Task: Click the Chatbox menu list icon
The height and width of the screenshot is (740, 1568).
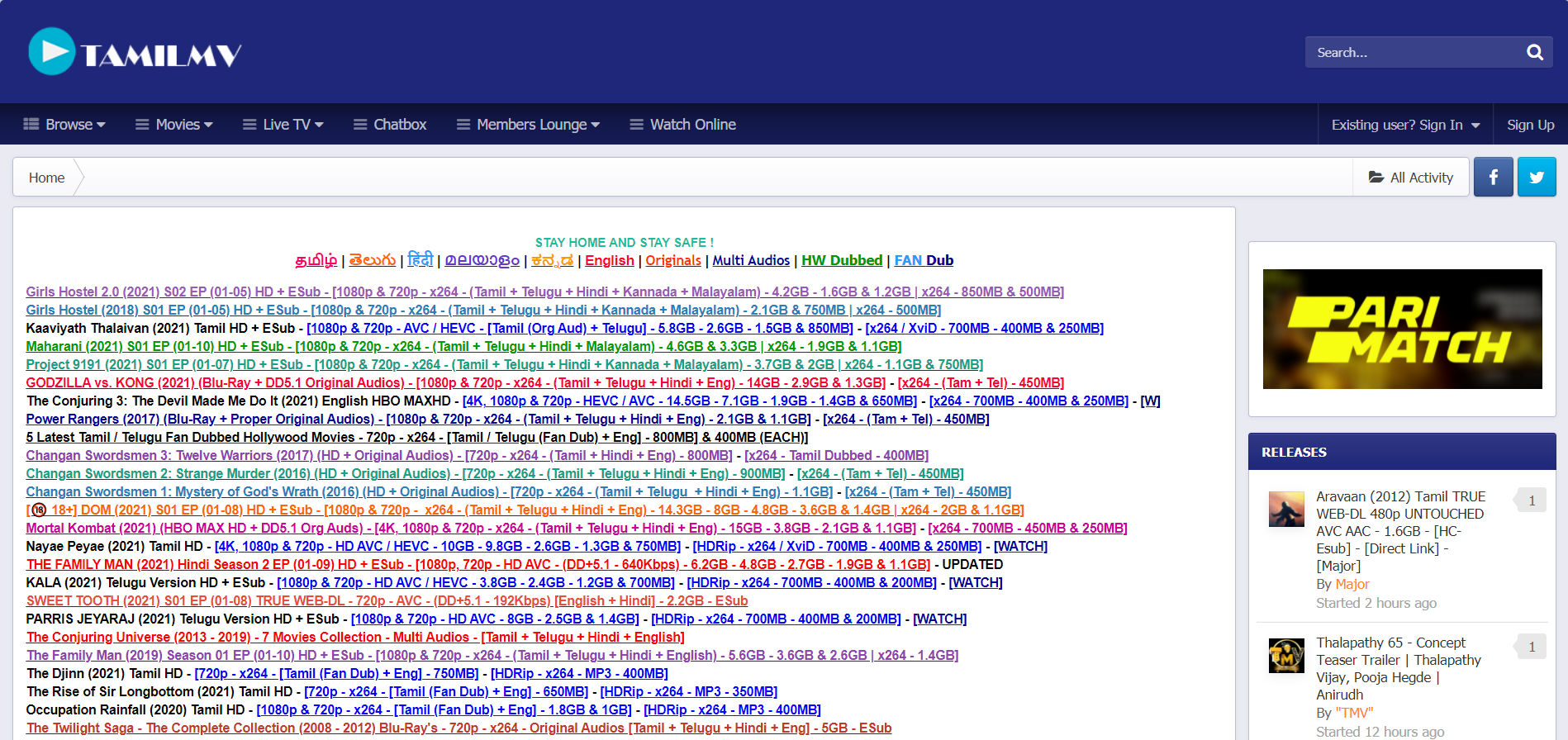Action: click(x=360, y=125)
